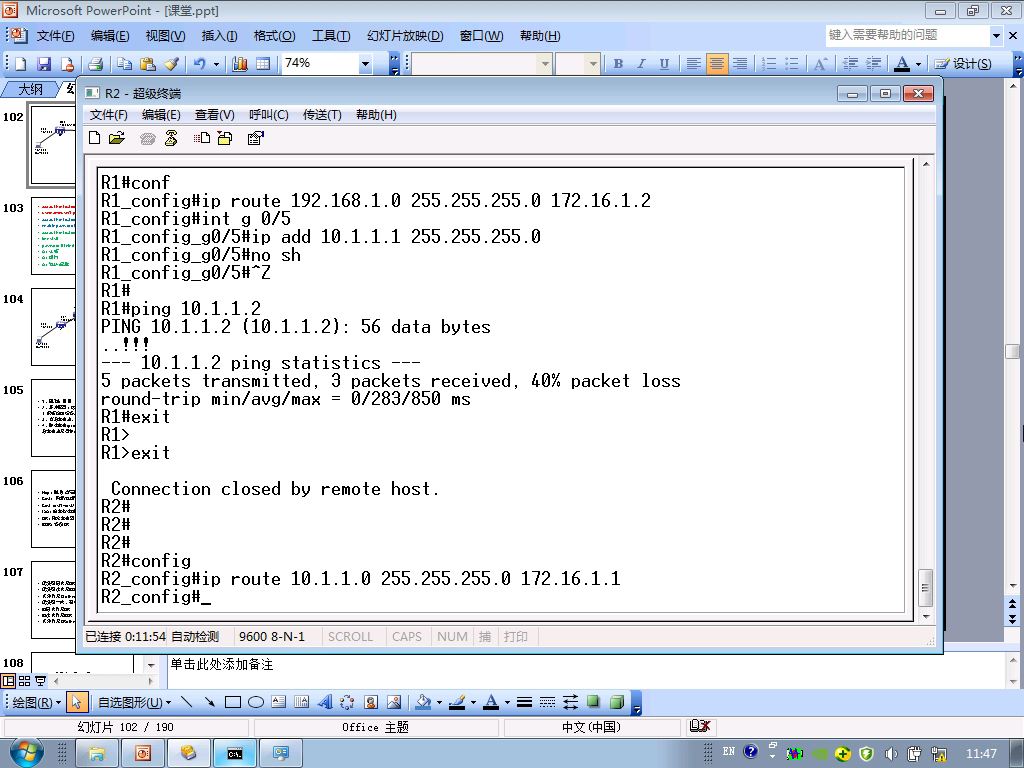
Task: Click Increase Font Size icon
Action: [x=820, y=63]
